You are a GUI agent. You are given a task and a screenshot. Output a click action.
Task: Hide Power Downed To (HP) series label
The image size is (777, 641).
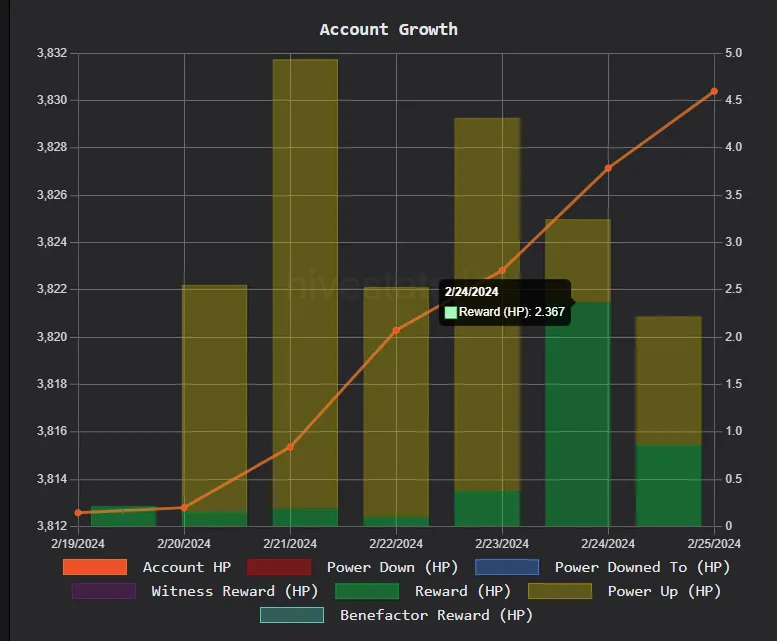(642, 567)
